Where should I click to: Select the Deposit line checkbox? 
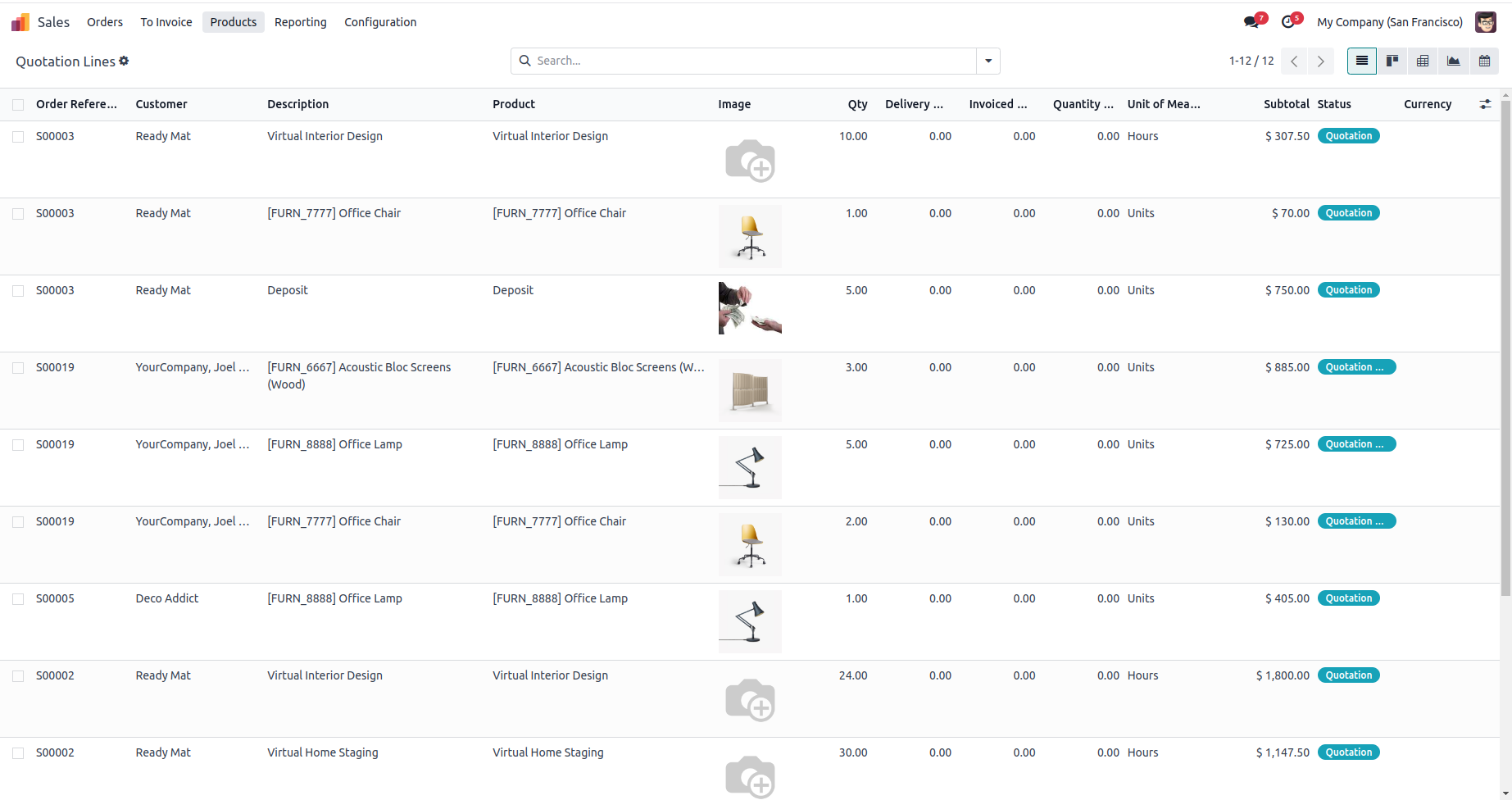point(18,291)
